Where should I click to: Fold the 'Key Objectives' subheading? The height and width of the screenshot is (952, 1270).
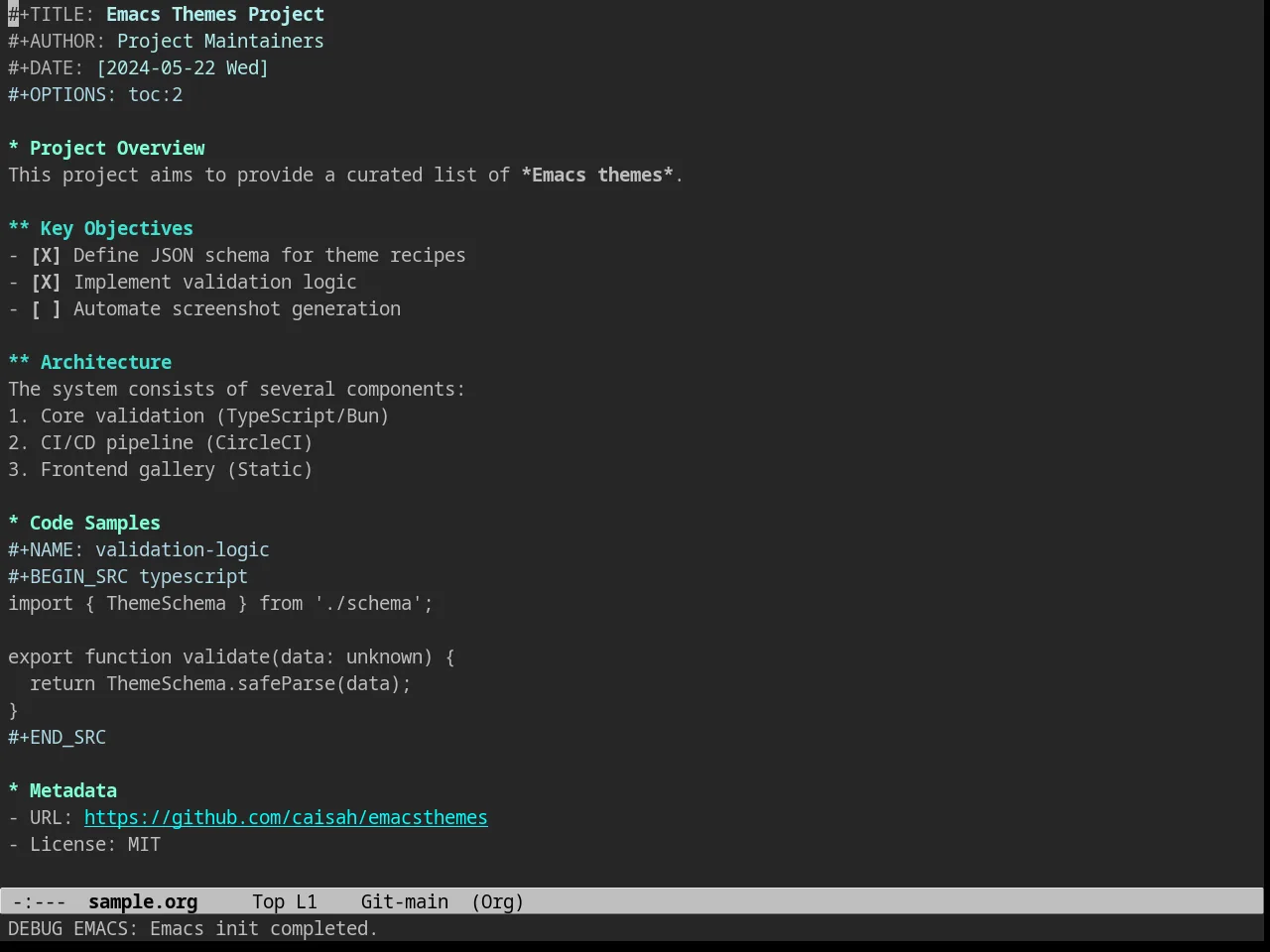100,229
